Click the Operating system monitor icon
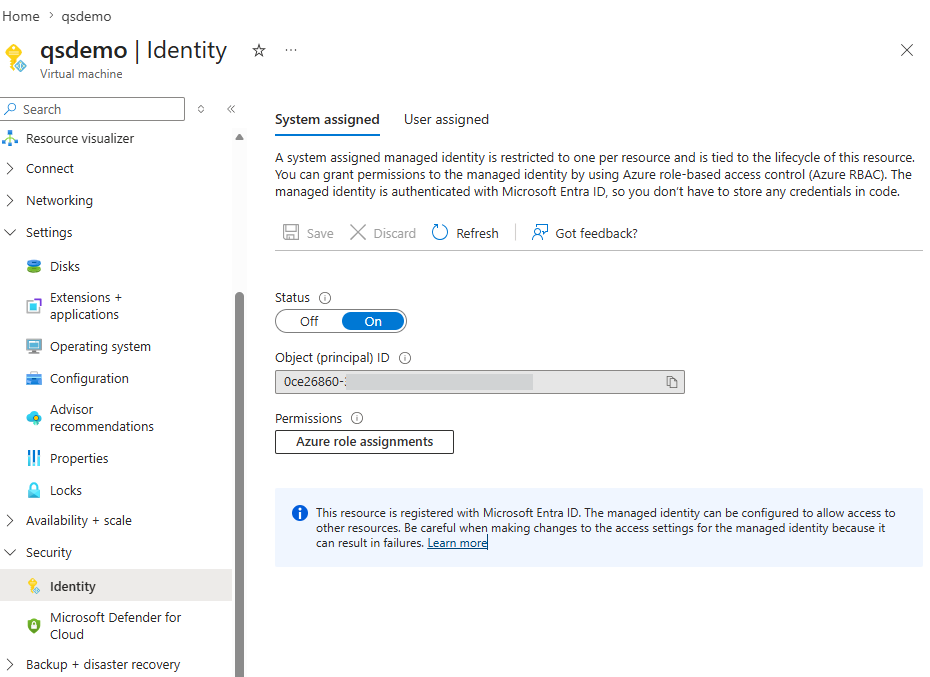930x677 pixels. coord(34,347)
